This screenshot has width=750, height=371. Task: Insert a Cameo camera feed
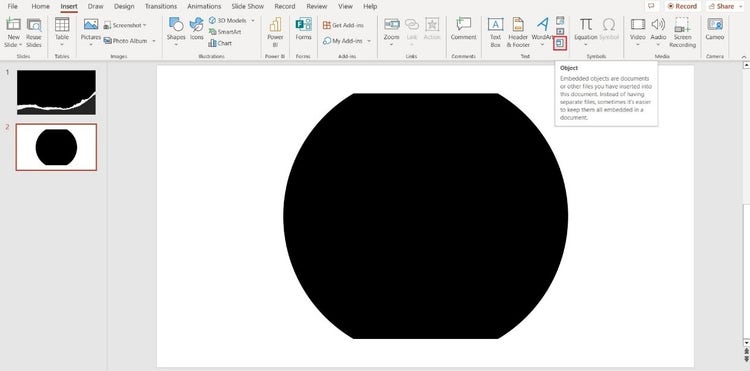[715, 29]
